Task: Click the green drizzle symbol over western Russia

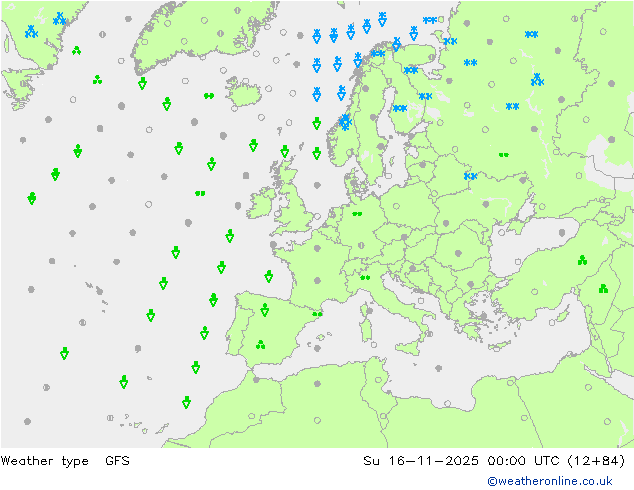Action: tap(503, 155)
